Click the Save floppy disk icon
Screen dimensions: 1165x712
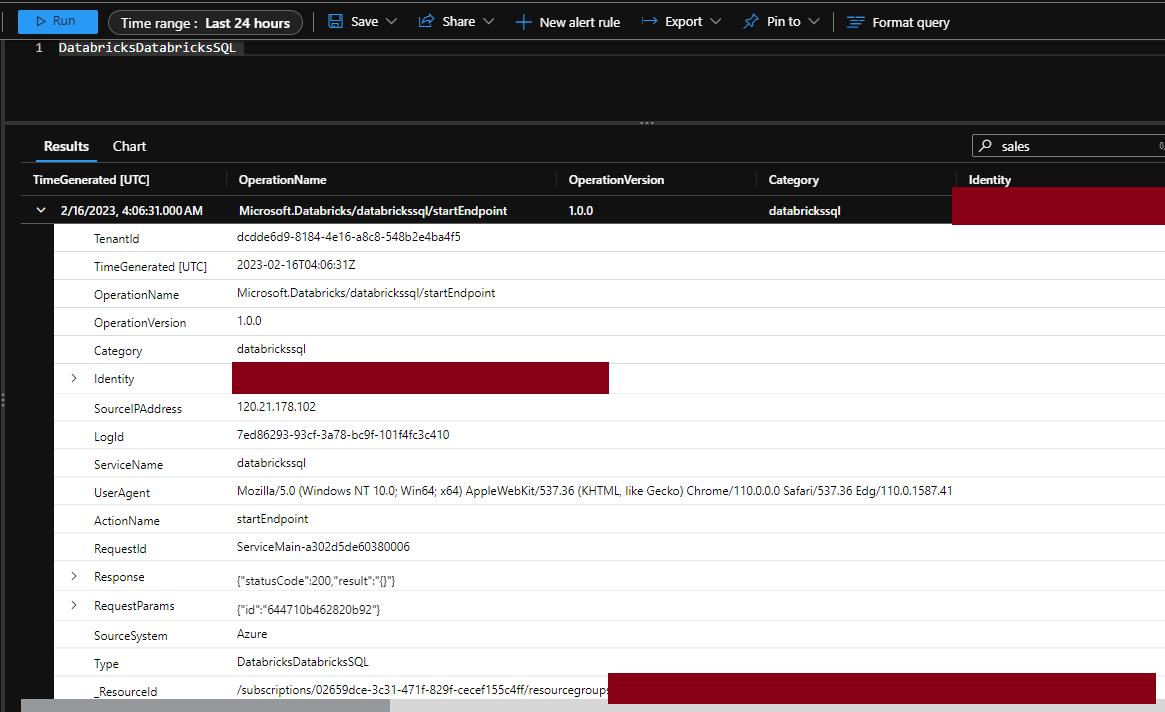coord(336,22)
